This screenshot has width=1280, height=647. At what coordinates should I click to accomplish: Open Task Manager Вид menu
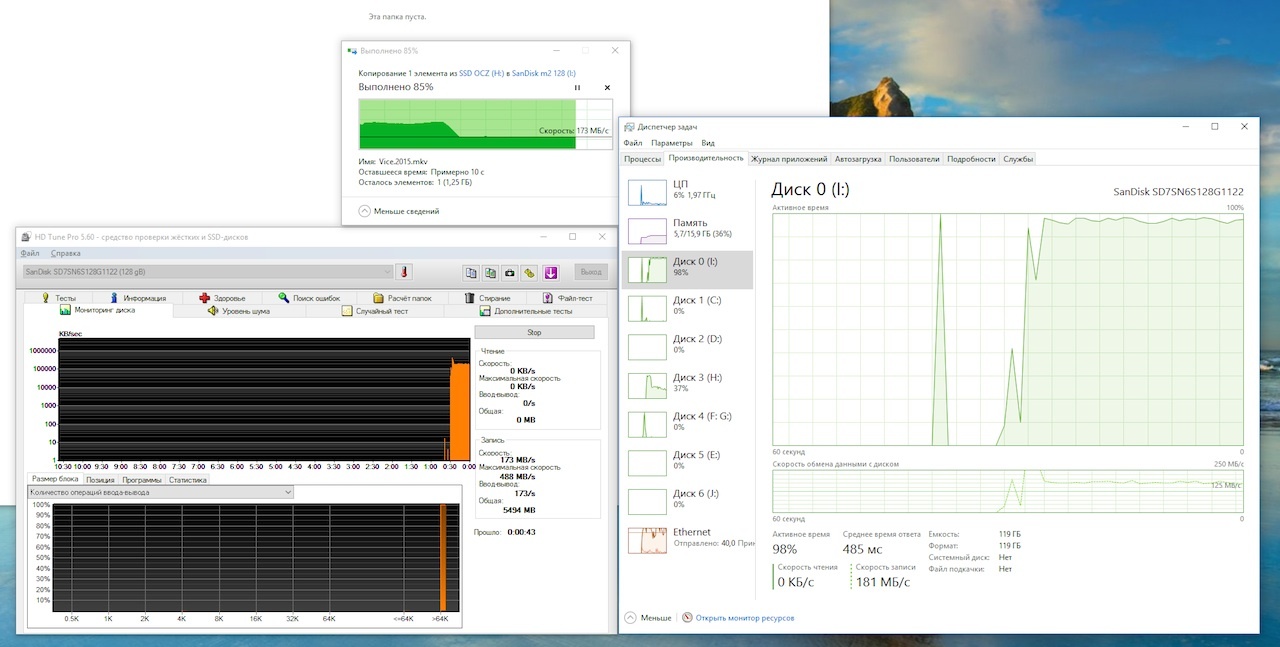pyautogui.click(x=708, y=143)
